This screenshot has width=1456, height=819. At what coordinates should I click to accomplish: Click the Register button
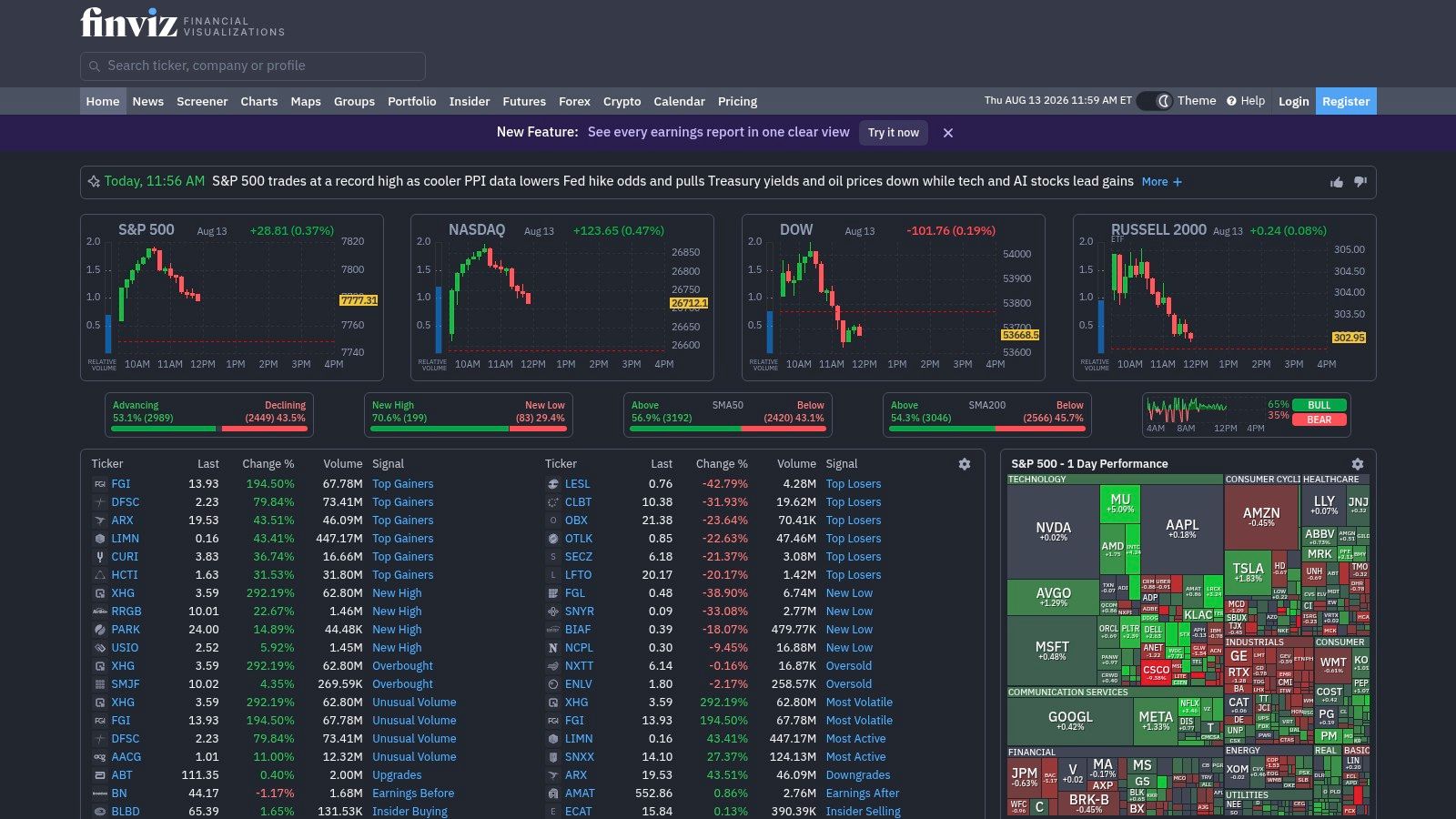(x=1346, y=101)
